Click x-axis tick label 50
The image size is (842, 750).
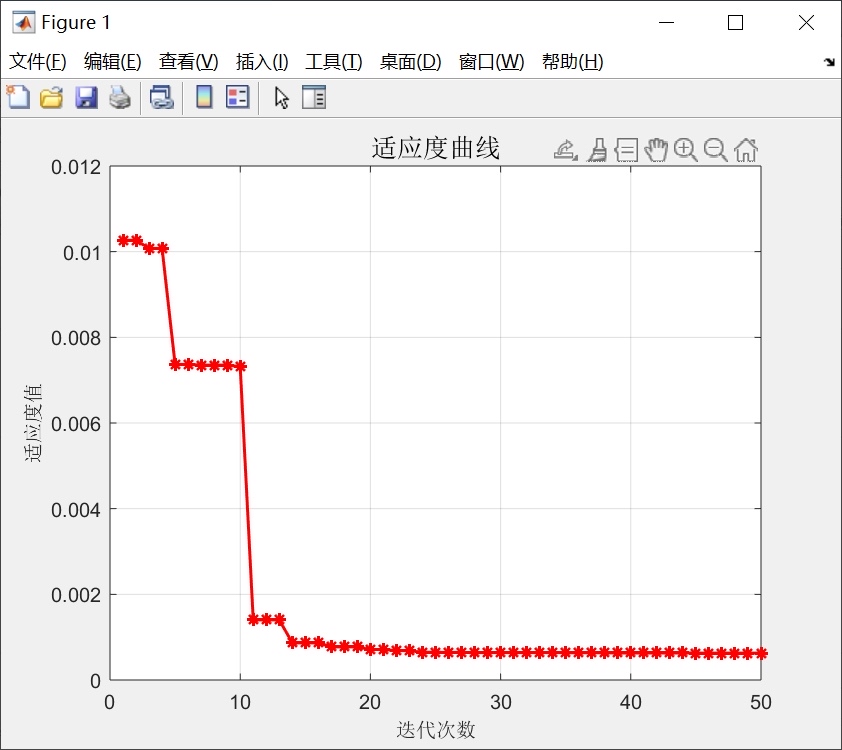click(761, 702)
